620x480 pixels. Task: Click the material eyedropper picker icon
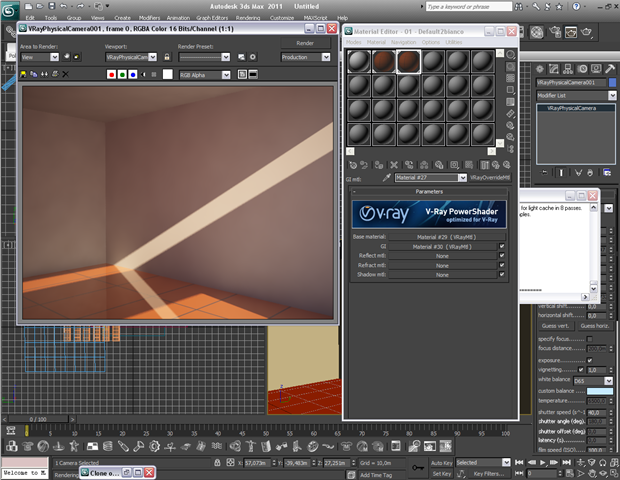click(385, 177)
